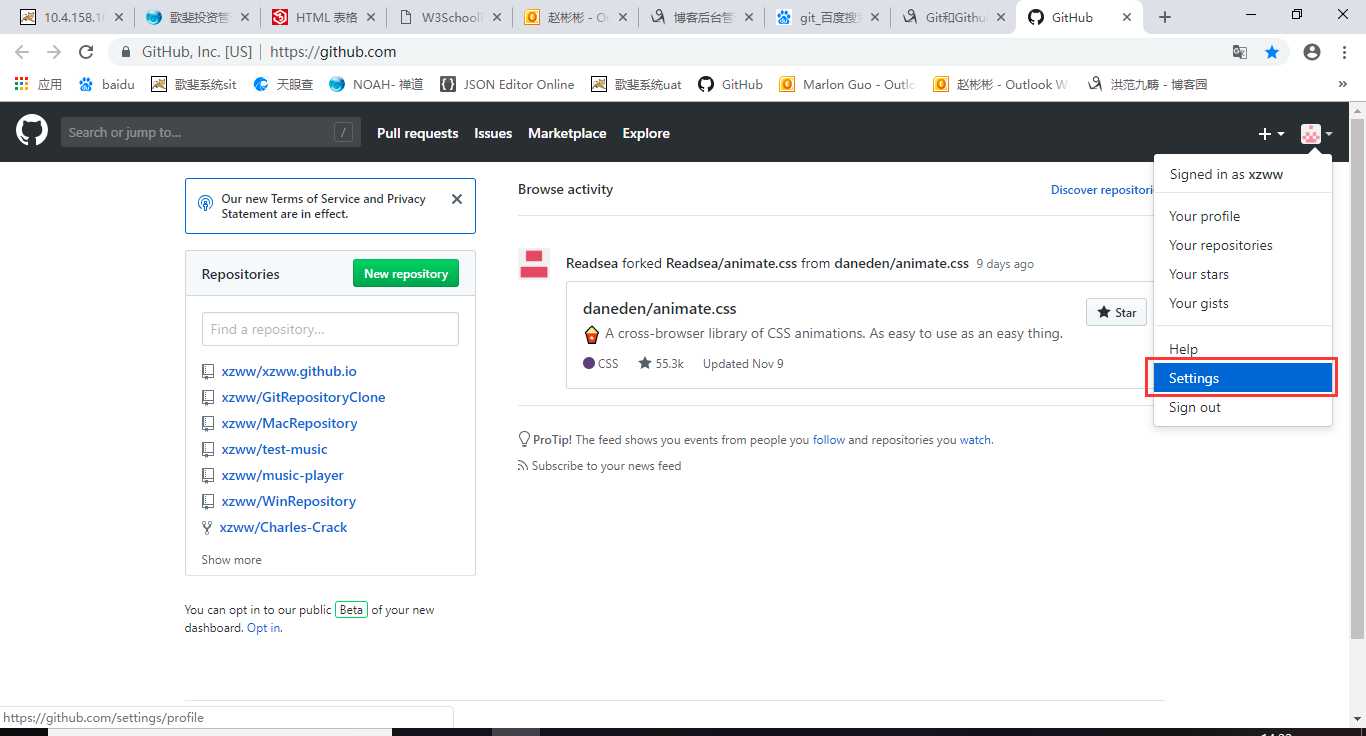Open the 天眼查 bookmark
Viewport: 1366px width, 736px height.
pyautogui.click(x=283, y=84)
